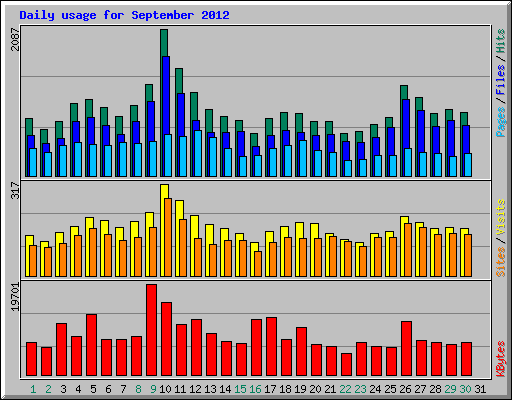Click the red KBytes bar for day 17
The height and width of the screenshot is (400, 512).
272,347
